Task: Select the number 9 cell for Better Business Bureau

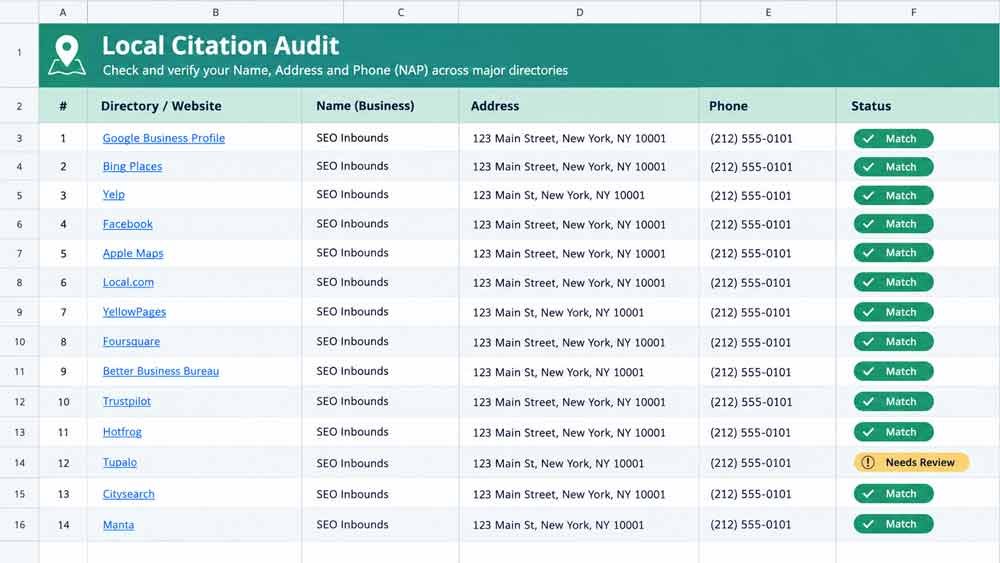Action: coord(62,372)
